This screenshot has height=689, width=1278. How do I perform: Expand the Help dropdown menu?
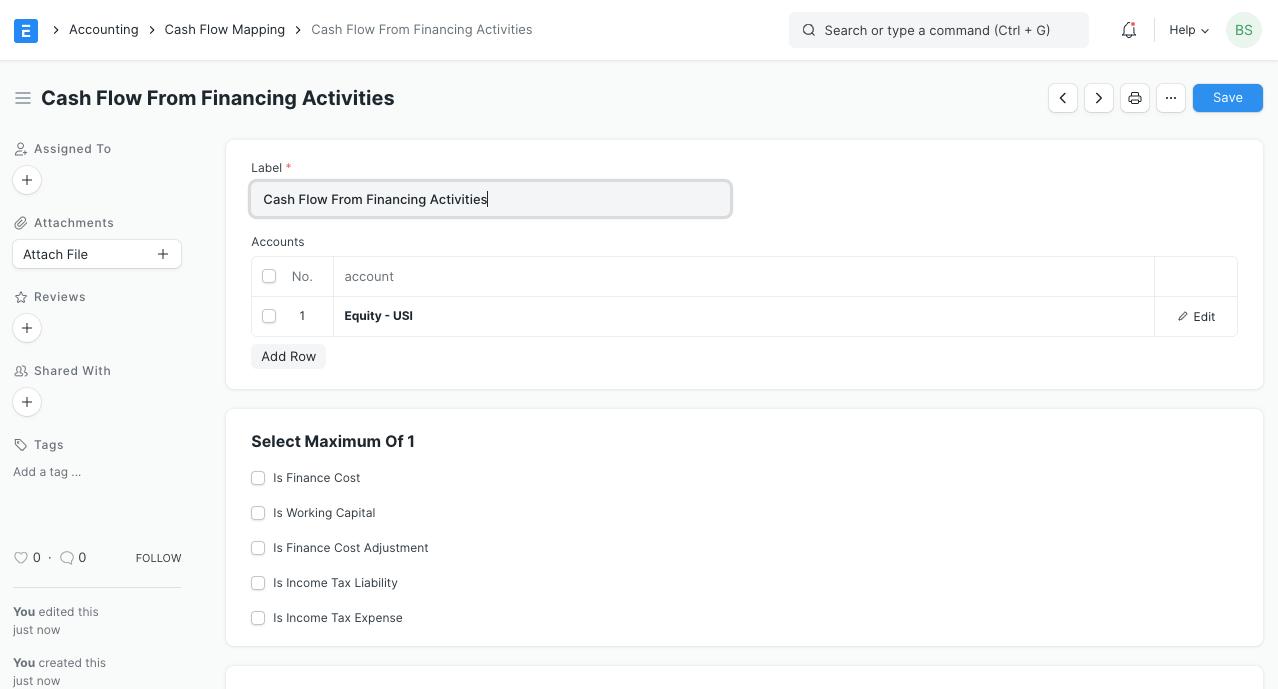click(1189, 30)
